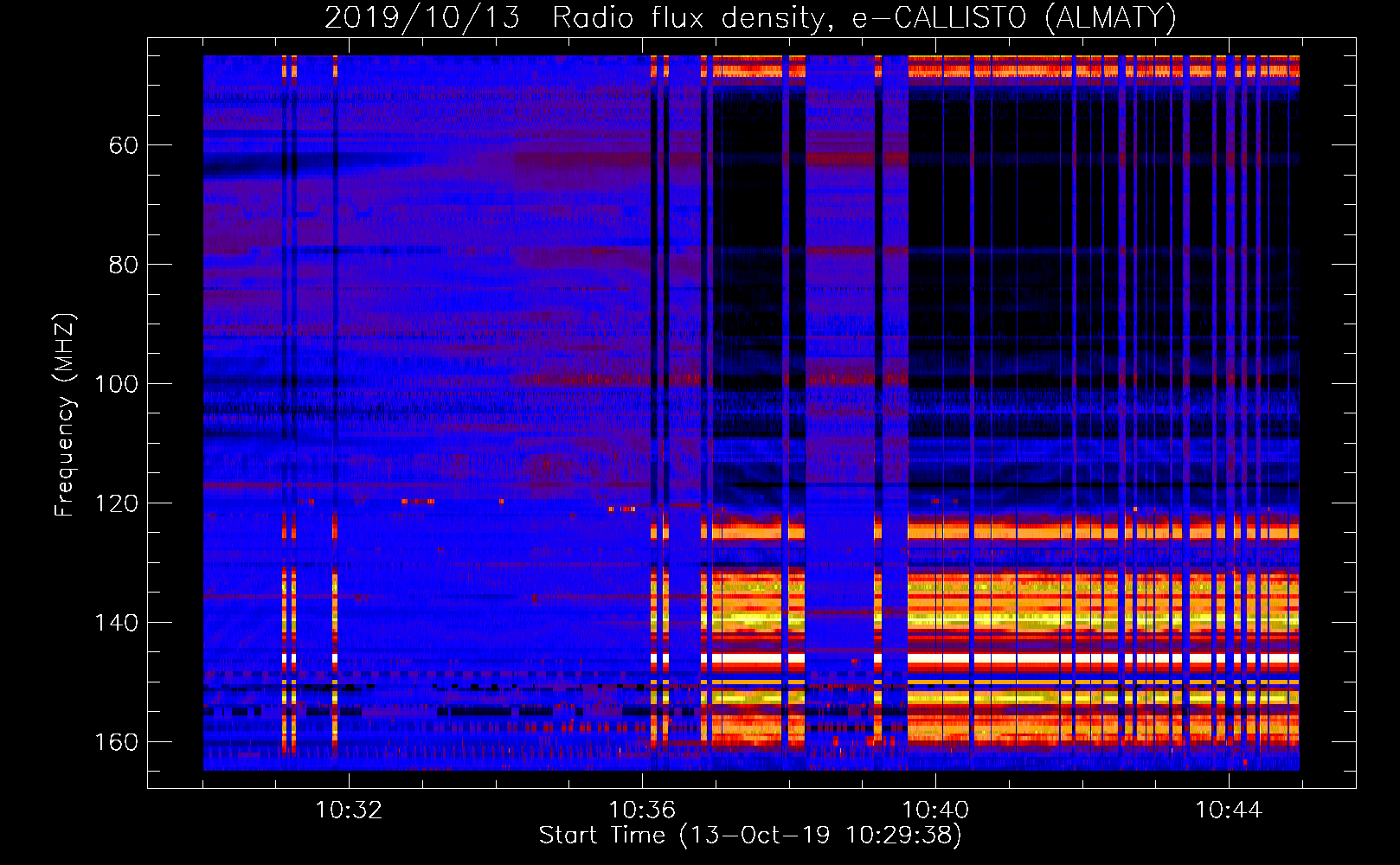Image resolution: width=1400 pixels, height=865 pixels.
Task: Click the 140 frequency tick label
Action: (x=117, y=623)
